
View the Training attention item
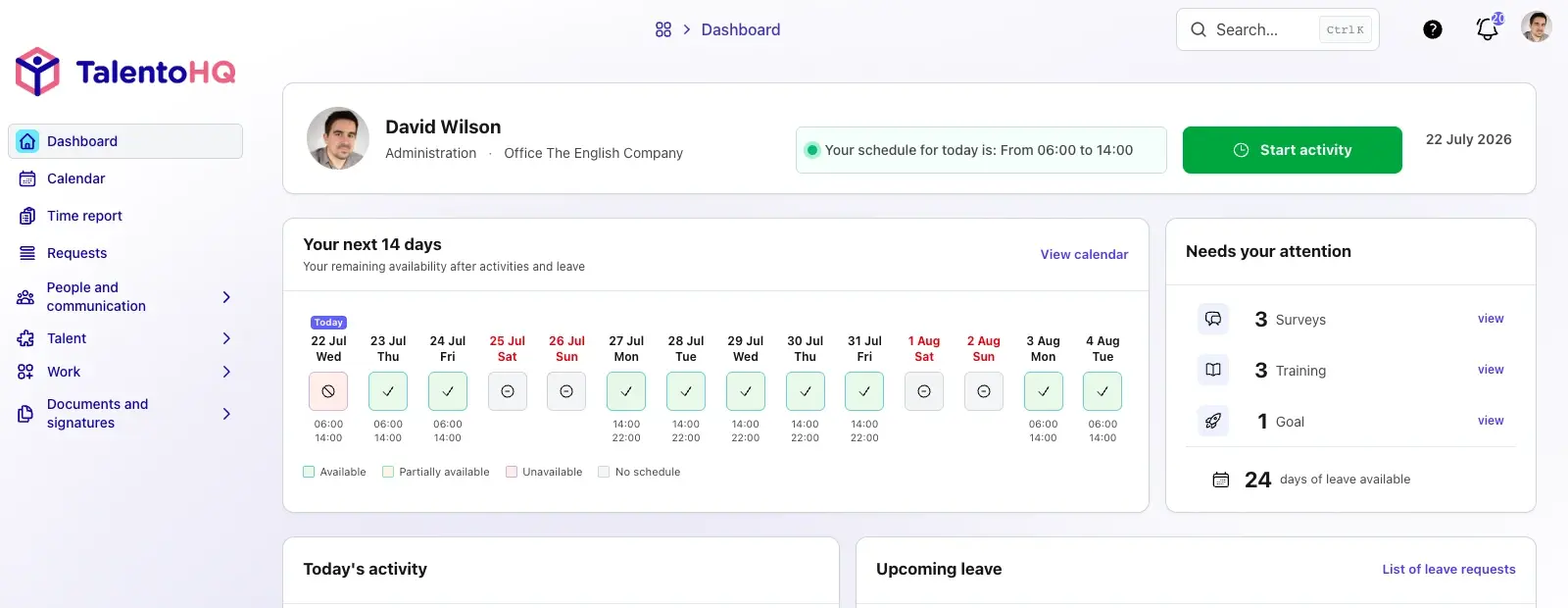point(1491,370)
